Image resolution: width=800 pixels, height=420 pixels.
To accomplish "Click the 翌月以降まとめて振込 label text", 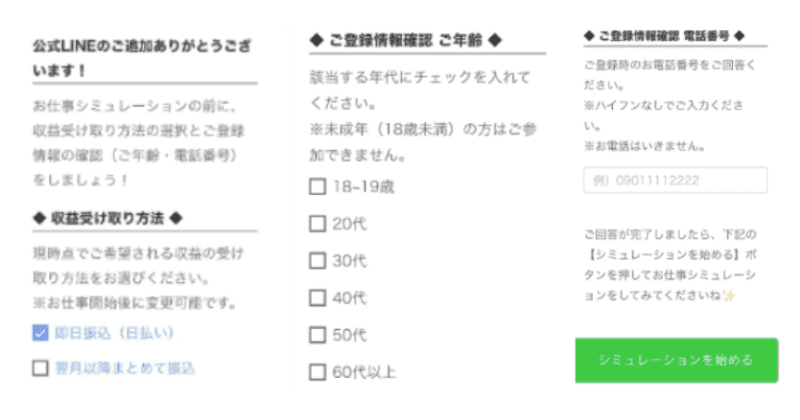I will pos(124,368).
